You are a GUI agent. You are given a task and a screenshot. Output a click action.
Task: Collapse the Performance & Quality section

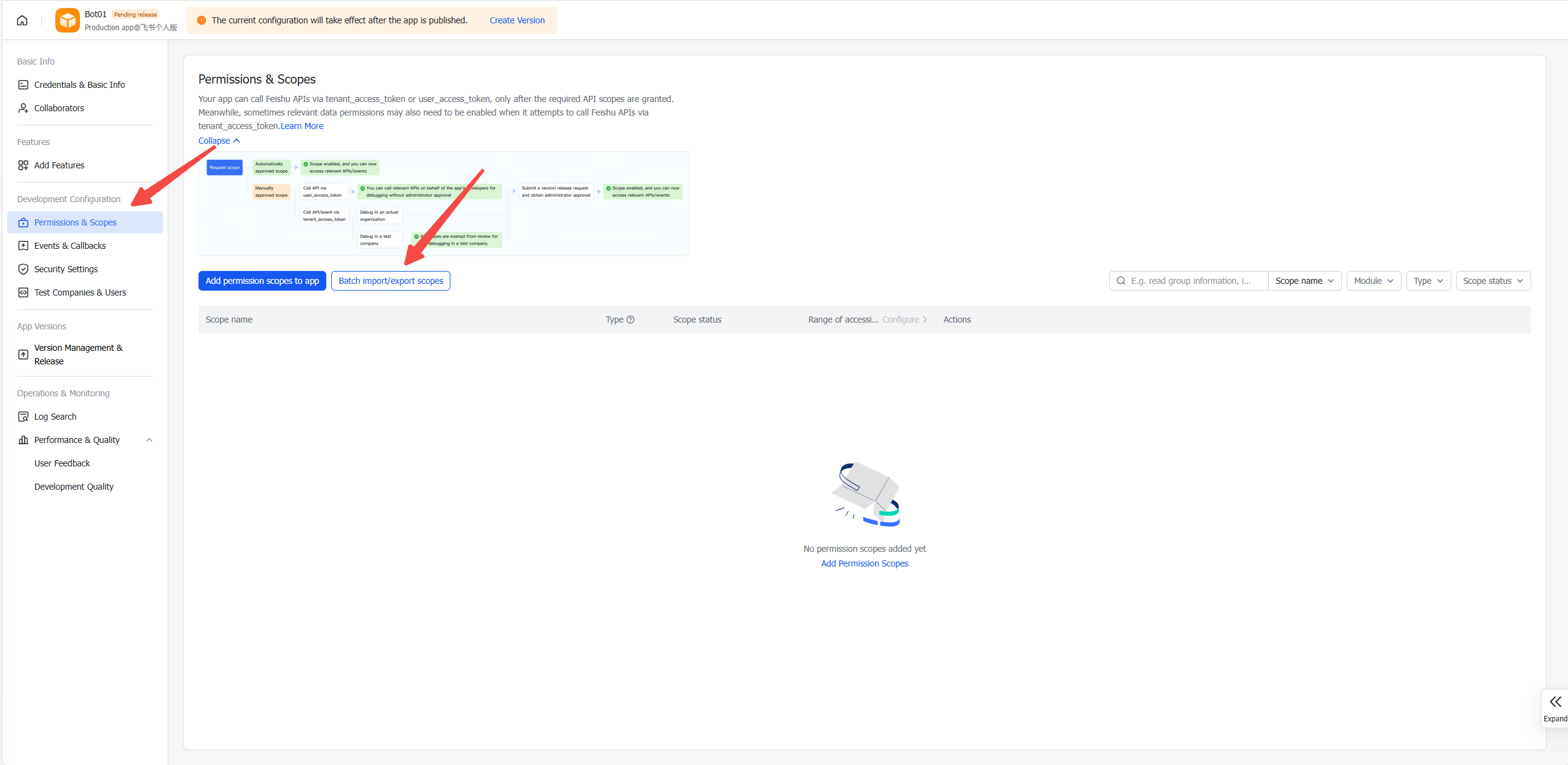click(x=149, y=440)
